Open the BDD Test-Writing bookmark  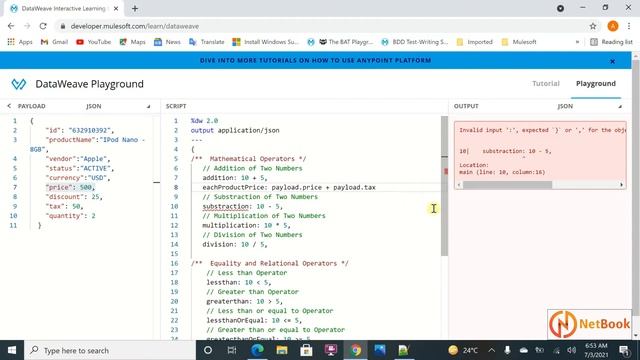(x=415, y=42)
